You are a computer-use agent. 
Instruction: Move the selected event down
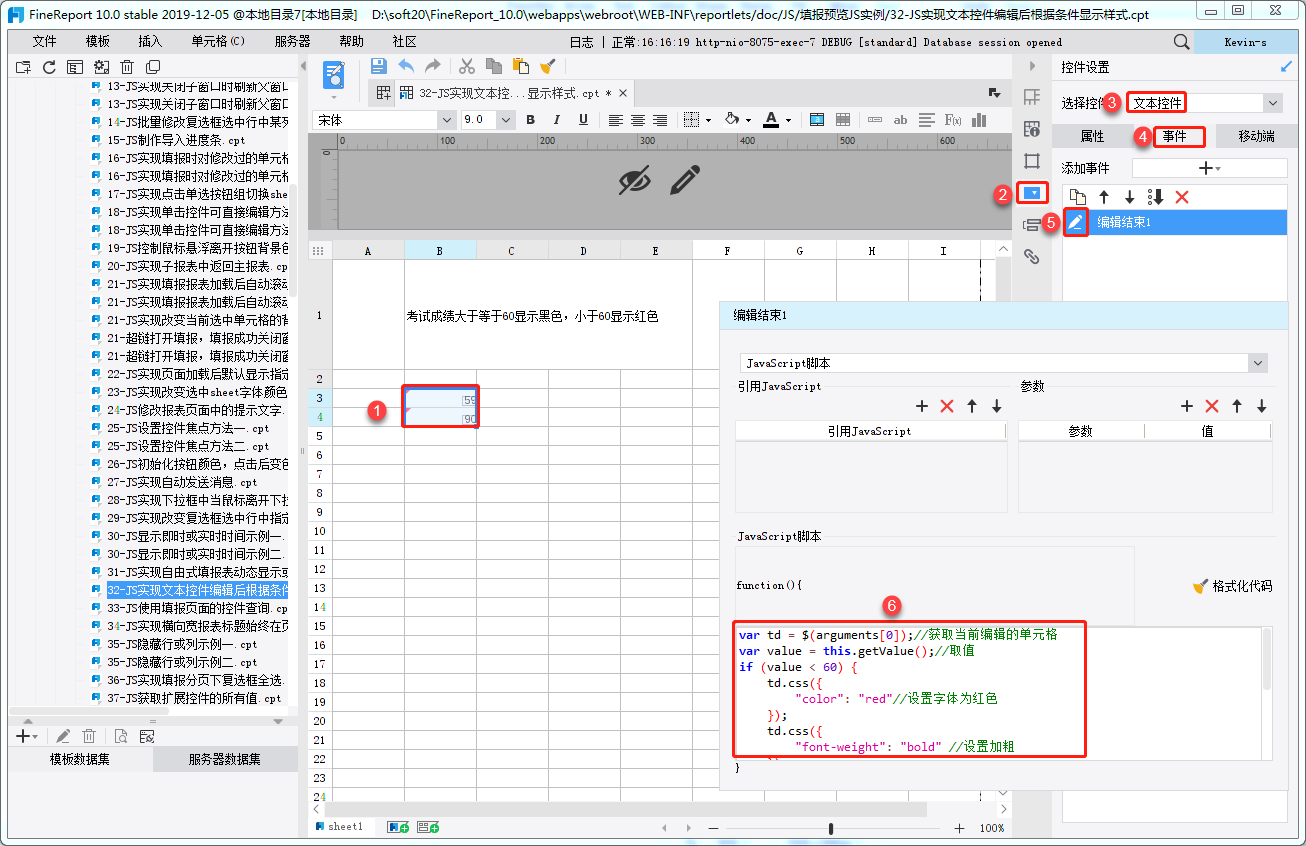click(x=1130, y=197)
